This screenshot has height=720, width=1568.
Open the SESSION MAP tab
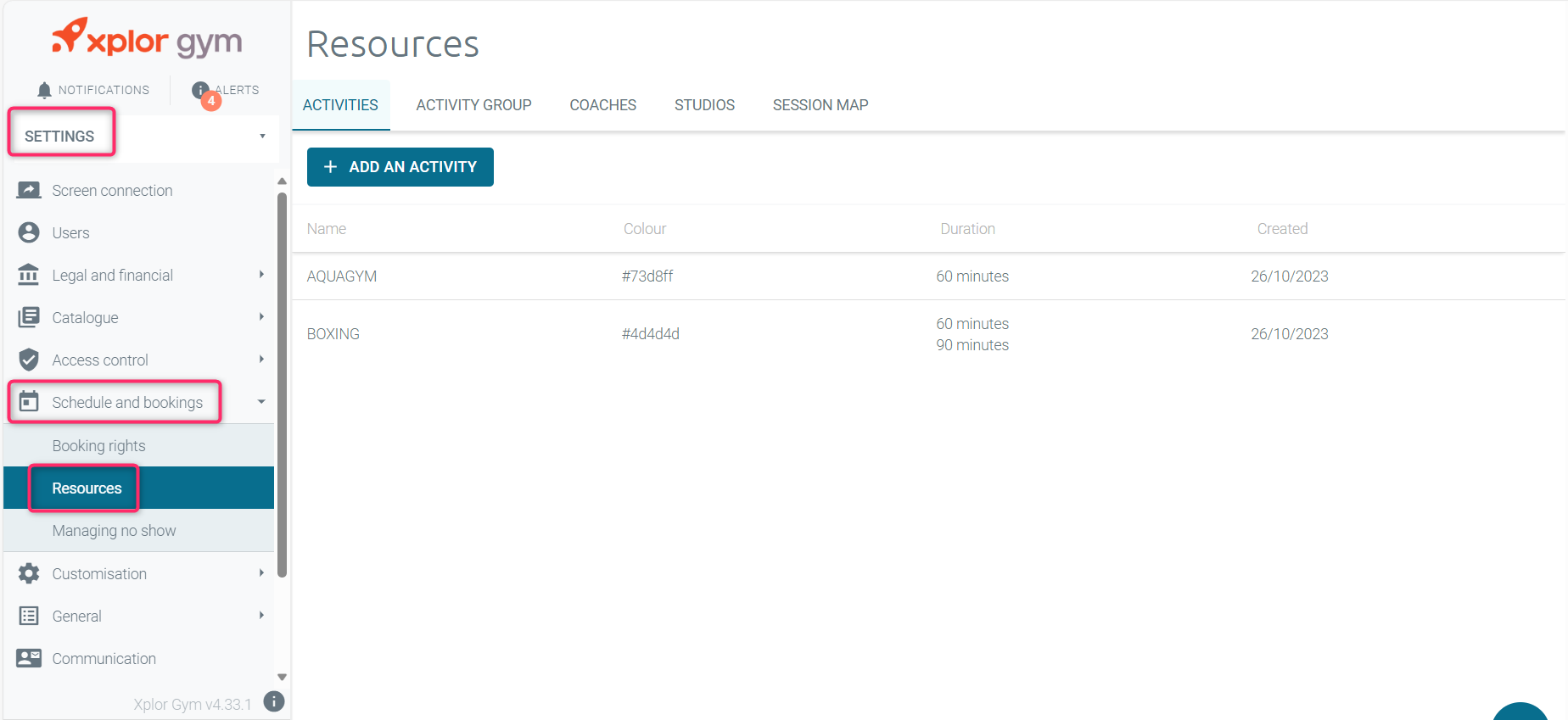[x=820, y=105]
